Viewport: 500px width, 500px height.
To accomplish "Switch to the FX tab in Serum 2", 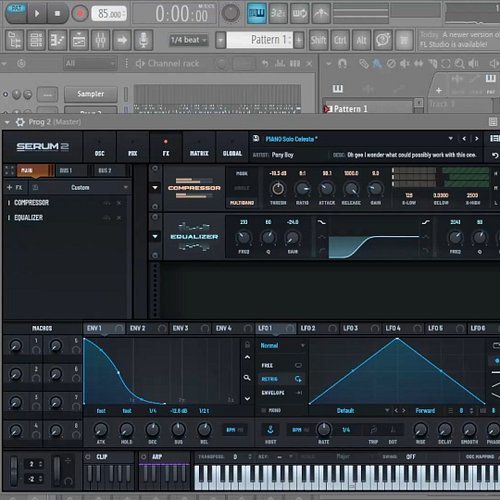I will click(x=166, y=148).
